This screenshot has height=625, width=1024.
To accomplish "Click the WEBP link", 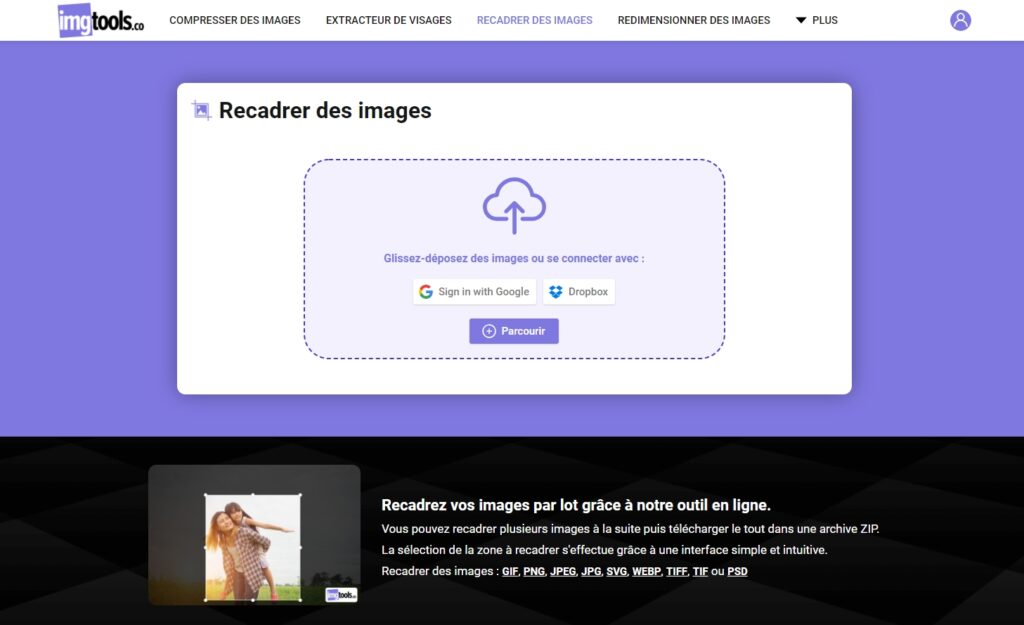I will [646, 571].
